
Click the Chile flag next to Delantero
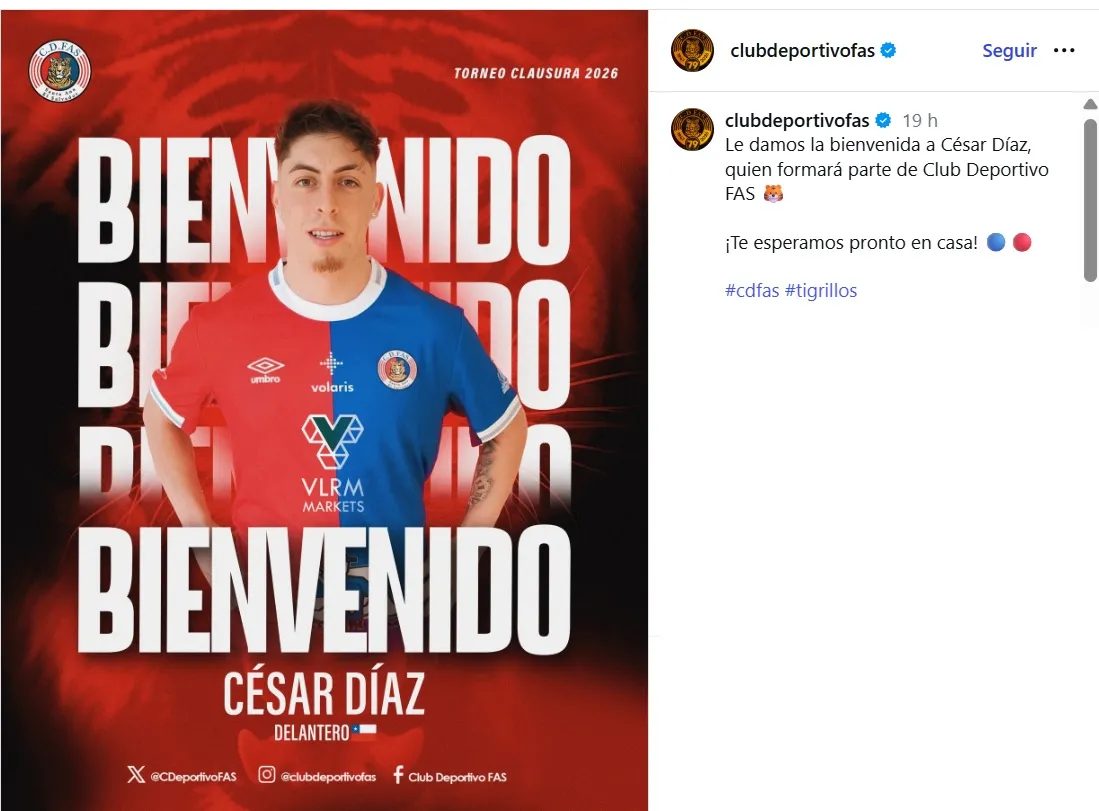coord(364,730)
